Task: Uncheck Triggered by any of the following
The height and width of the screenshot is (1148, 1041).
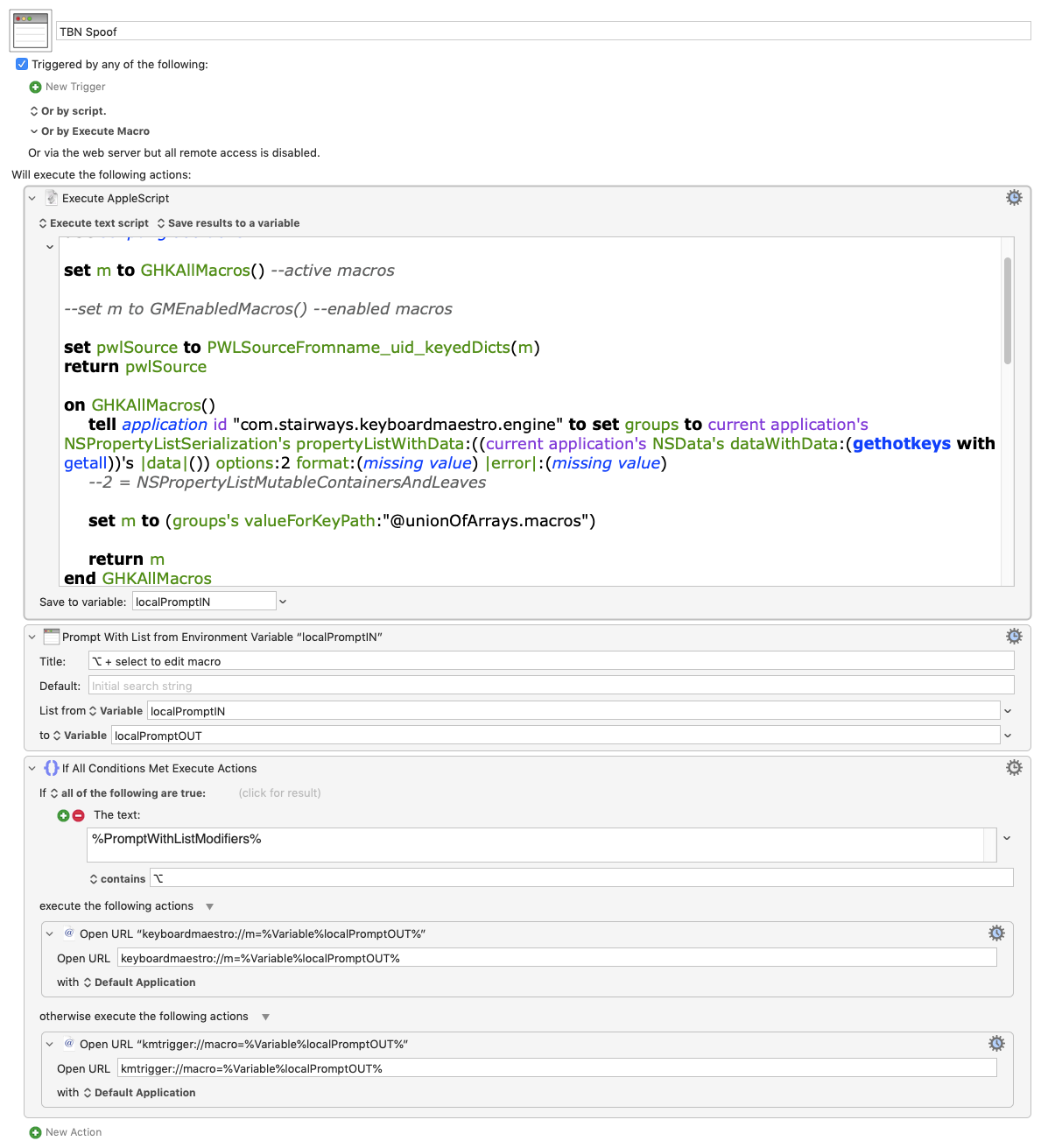Action: (22, 64)
